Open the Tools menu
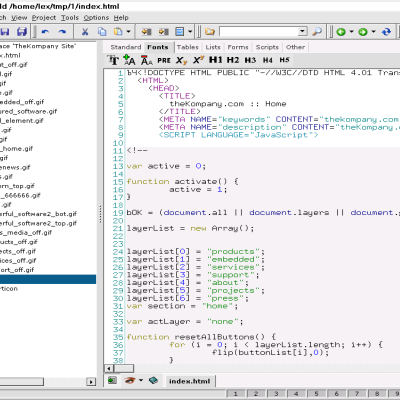Screen dimensions: 400x400 coord(70,18)
